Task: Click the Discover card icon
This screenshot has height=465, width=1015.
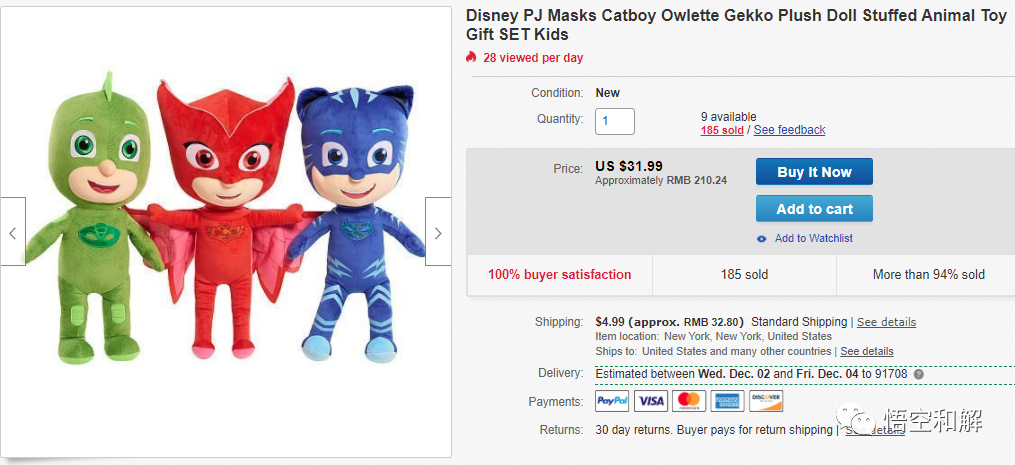Action: 766,401
